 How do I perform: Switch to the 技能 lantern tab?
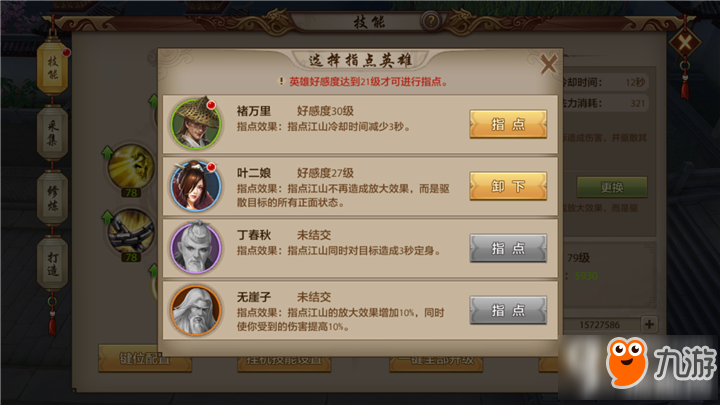click(x=52, y=67)
